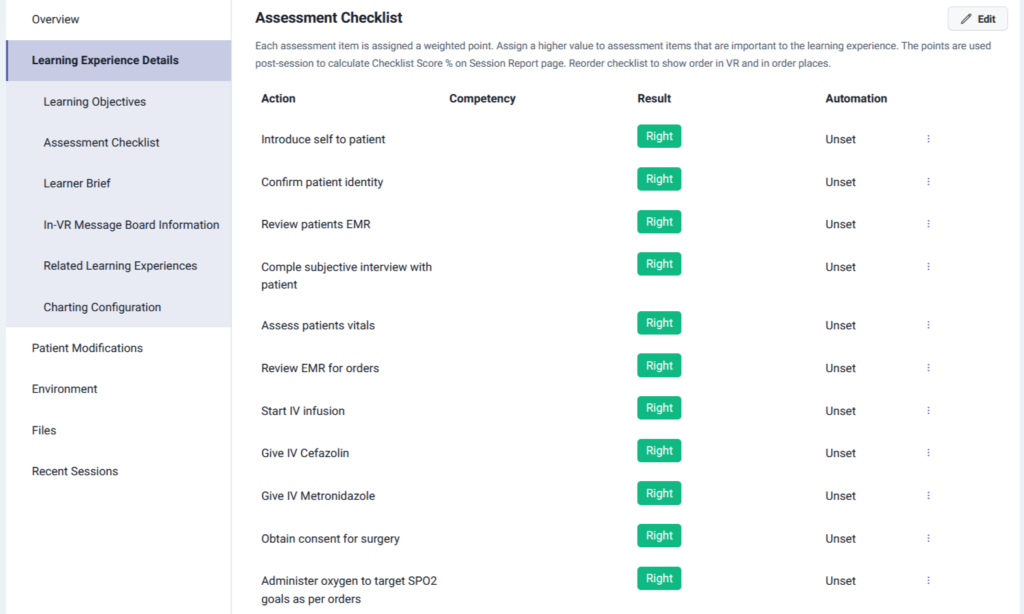The height and width of the screenshot is (614, 1024).
Task: Open three-dot menu for Give IV Cefazolin
Action: tap(928, 453)
